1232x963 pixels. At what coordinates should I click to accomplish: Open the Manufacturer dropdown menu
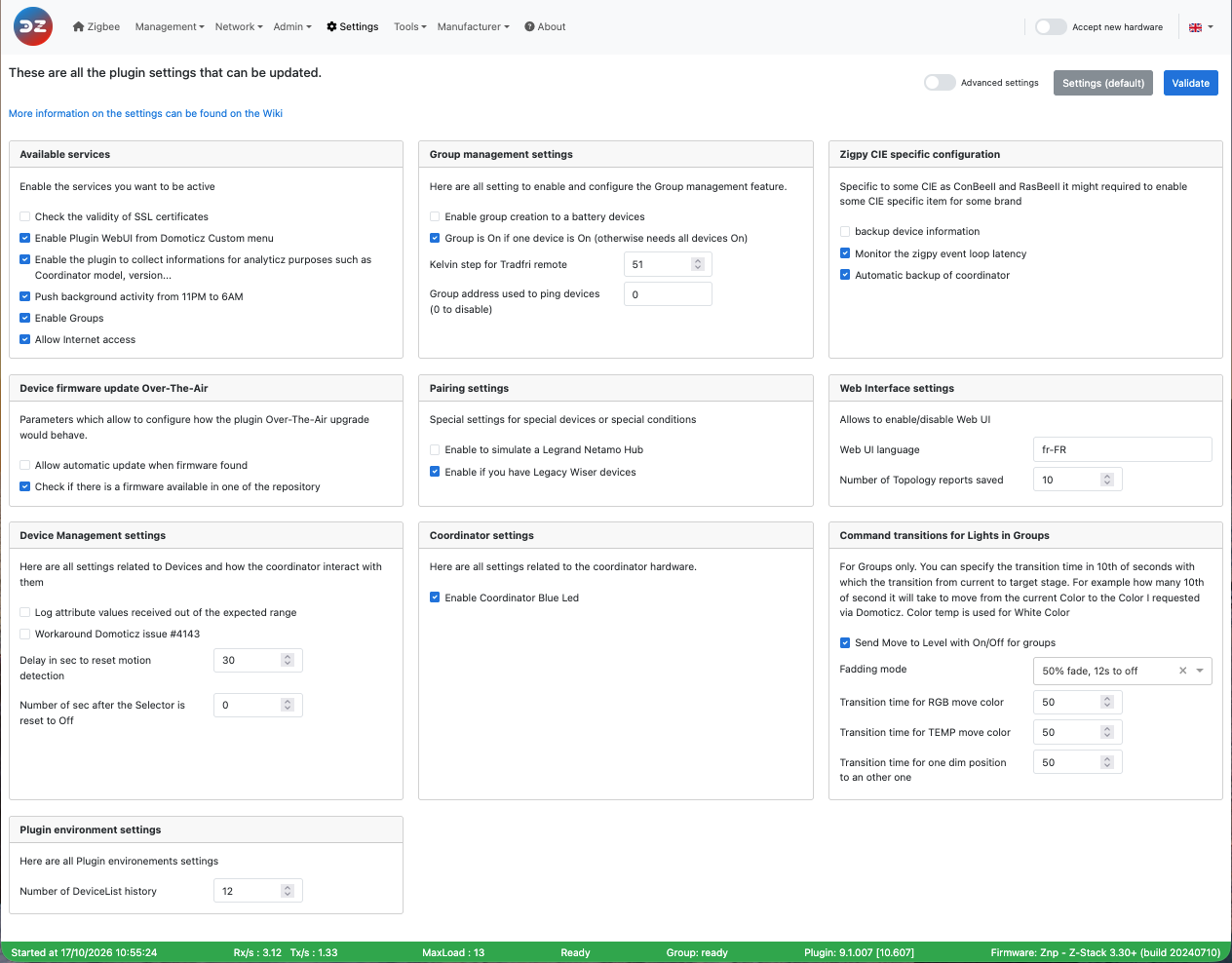coord(474,26)
